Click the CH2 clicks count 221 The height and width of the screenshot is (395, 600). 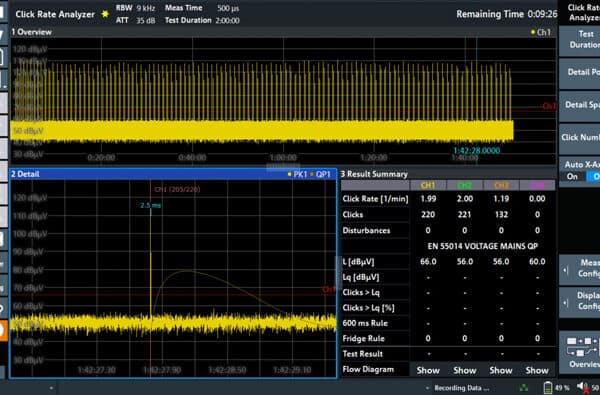(465, 215)
